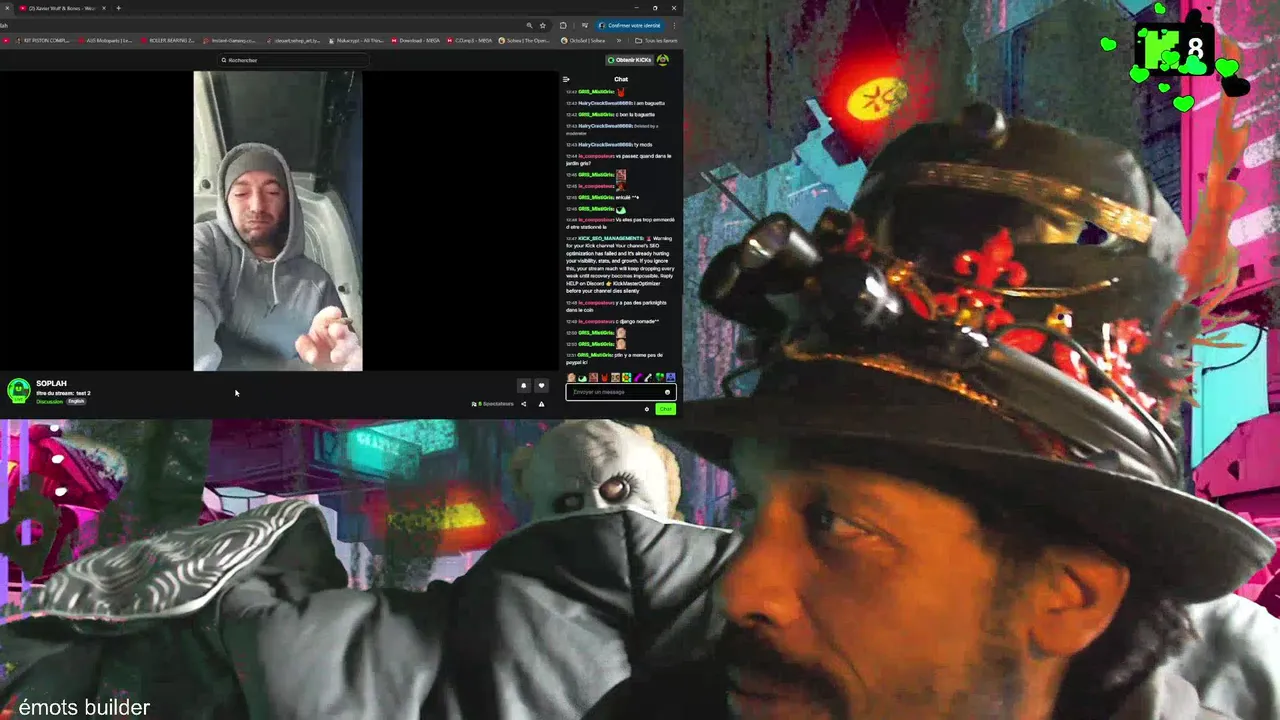Screen dimensions: 1280x720
Task: Insert the green tree emote from quick bar
Action: pyautogui.click(x=660, y=377)
